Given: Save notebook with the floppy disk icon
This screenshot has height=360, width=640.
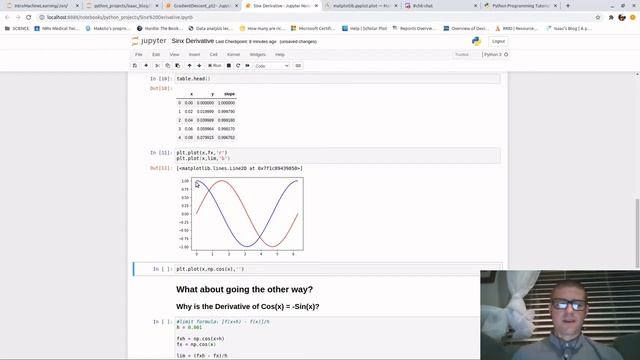Looking at the screenshot, I should pyautogui.click(x=135, y=66).
